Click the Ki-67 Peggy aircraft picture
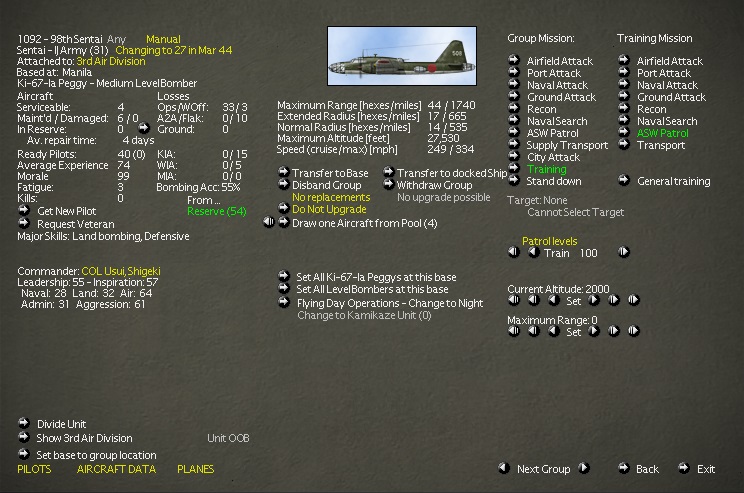This screenshot has height=493, width=744. (402, 56)
